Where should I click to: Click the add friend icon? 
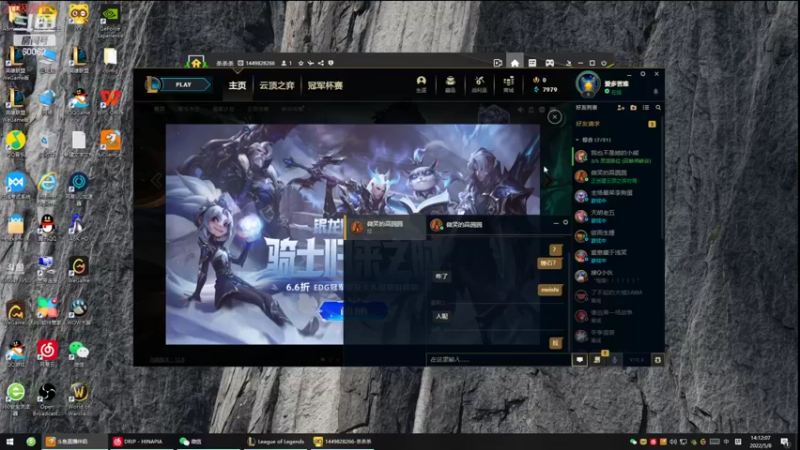(x=621, y=108)
